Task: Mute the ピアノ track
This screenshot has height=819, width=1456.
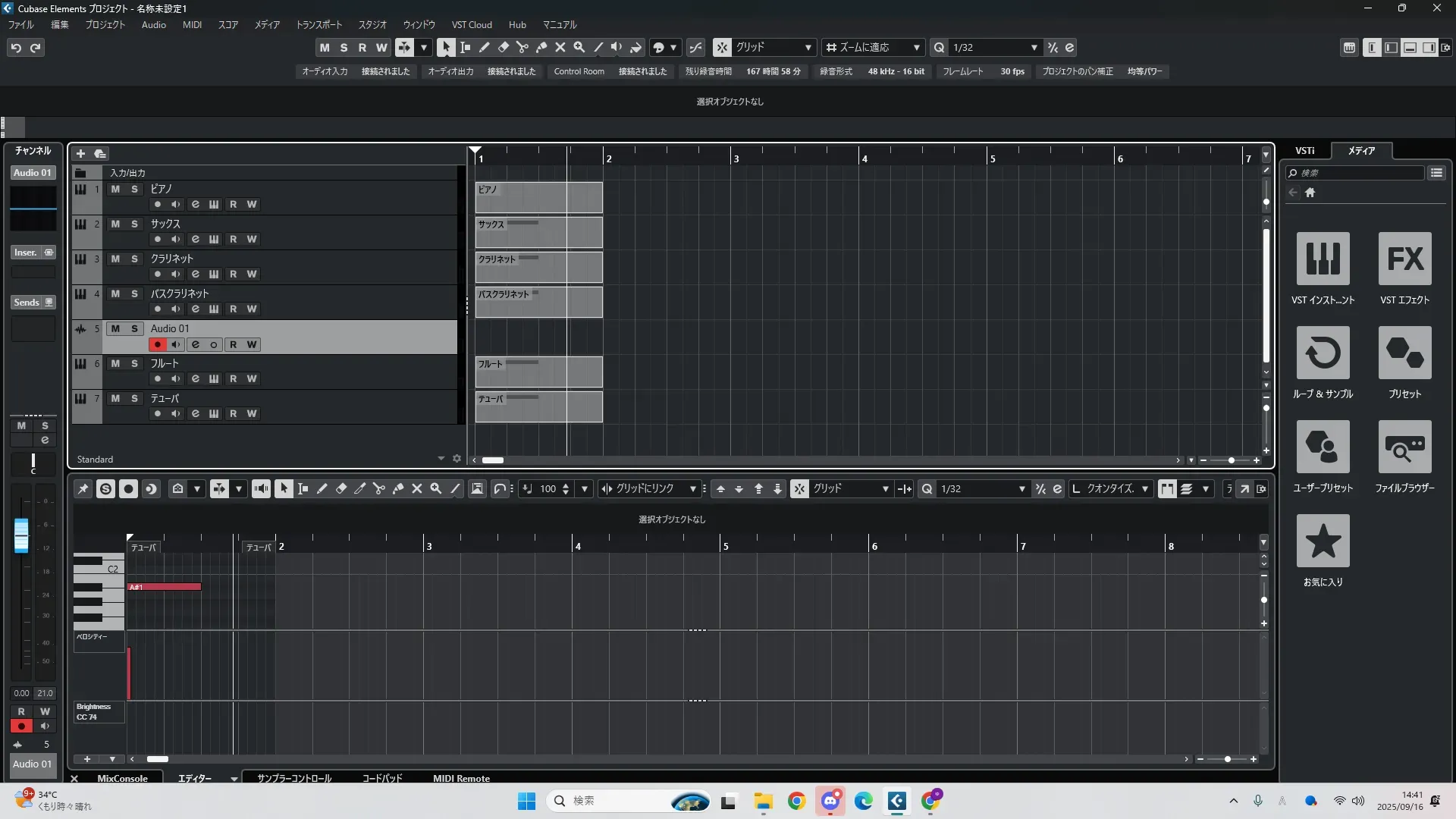Action: tap(115, 189)
